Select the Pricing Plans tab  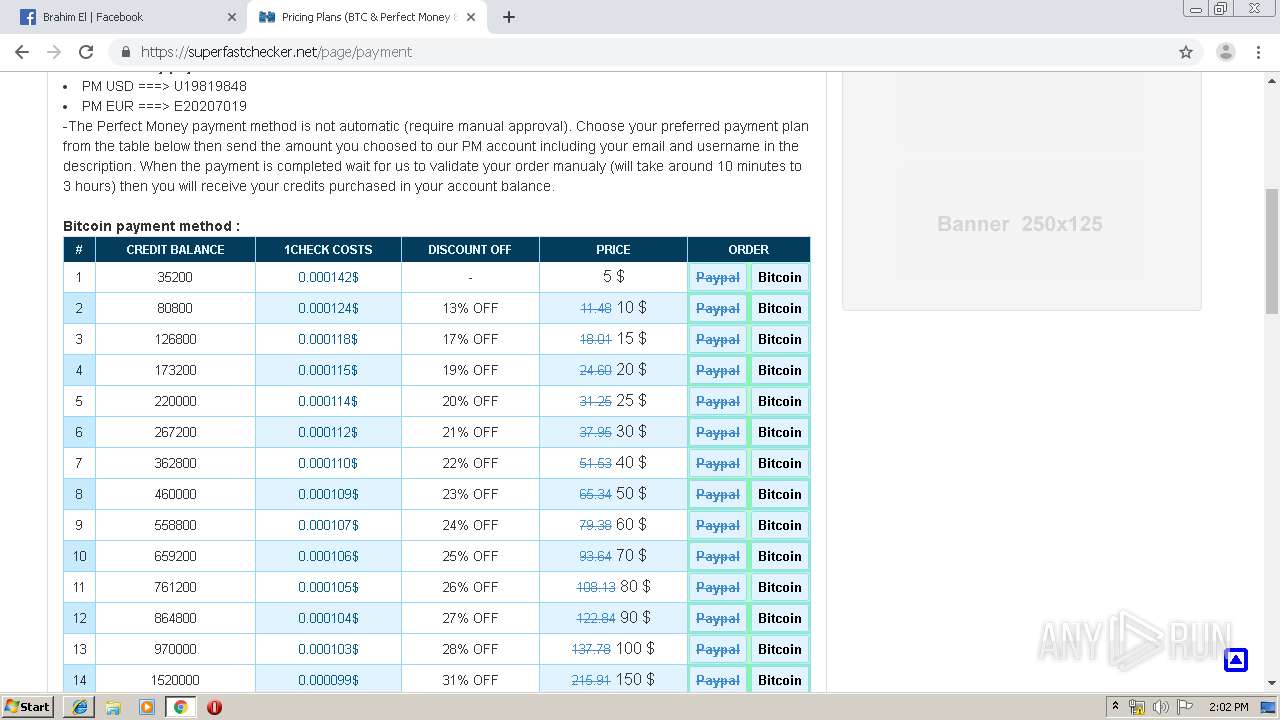coord(366,17)
